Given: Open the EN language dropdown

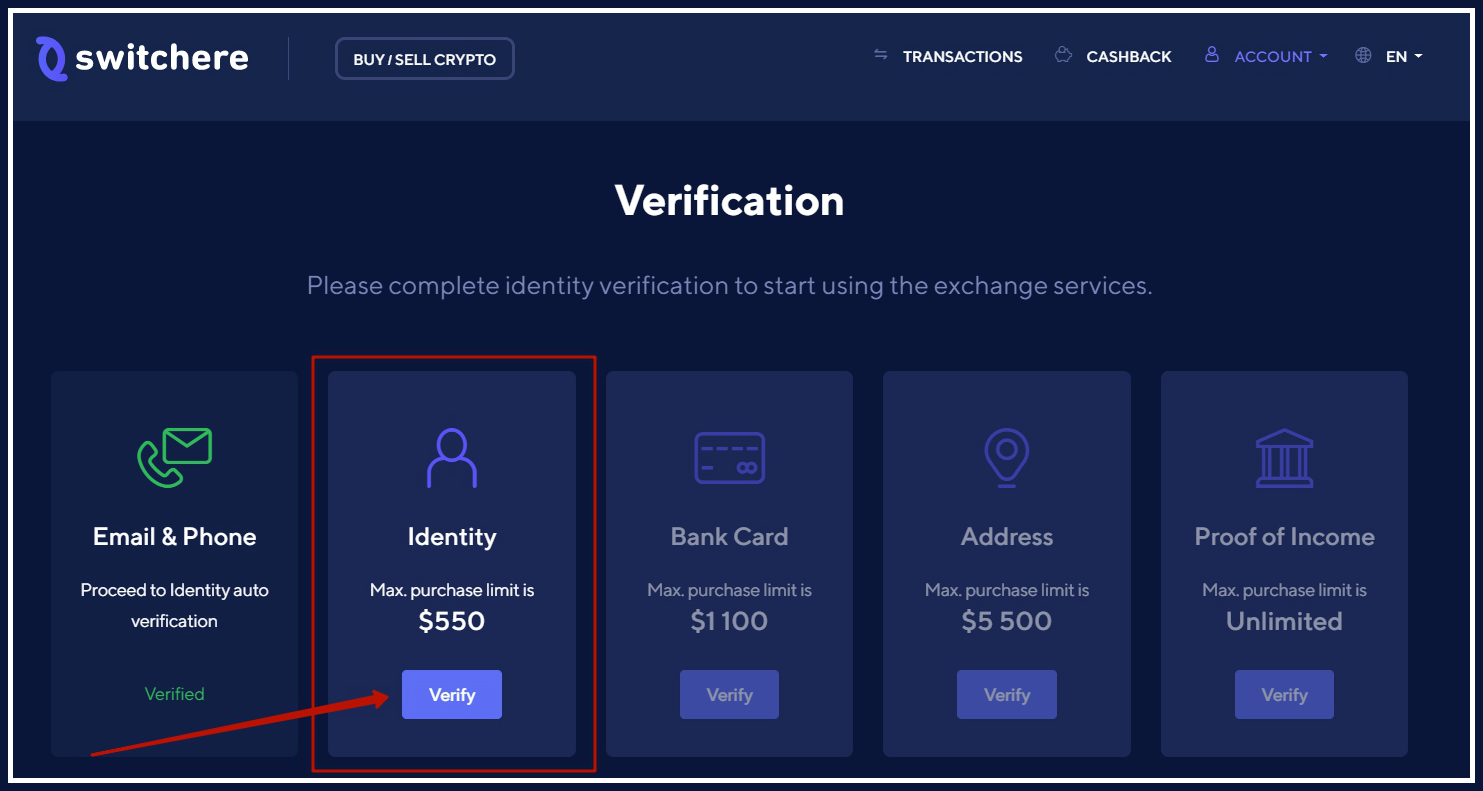Looking at the screenshot, I should [x=1404, y=57].
